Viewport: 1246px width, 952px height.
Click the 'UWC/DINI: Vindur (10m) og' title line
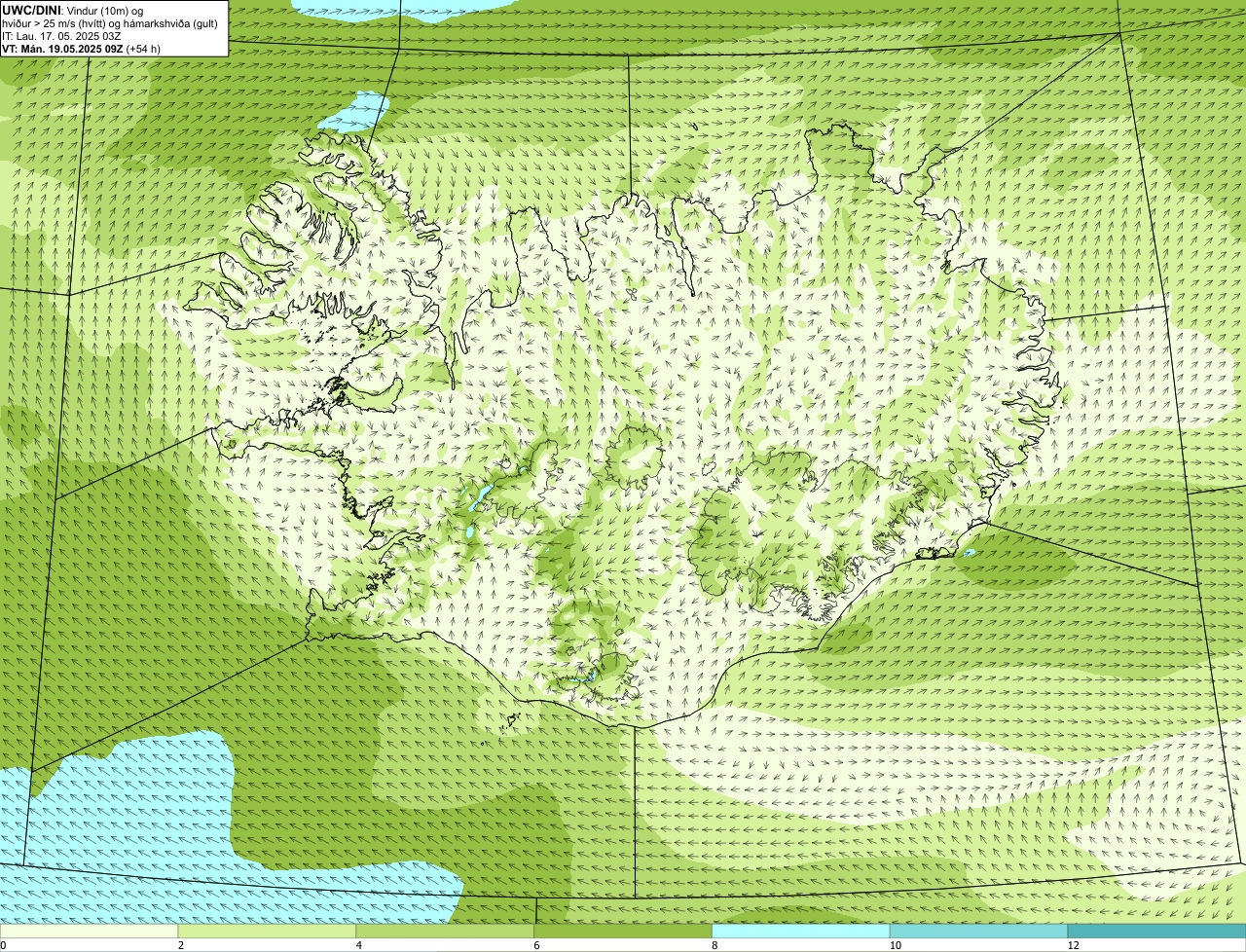point(73,10)
